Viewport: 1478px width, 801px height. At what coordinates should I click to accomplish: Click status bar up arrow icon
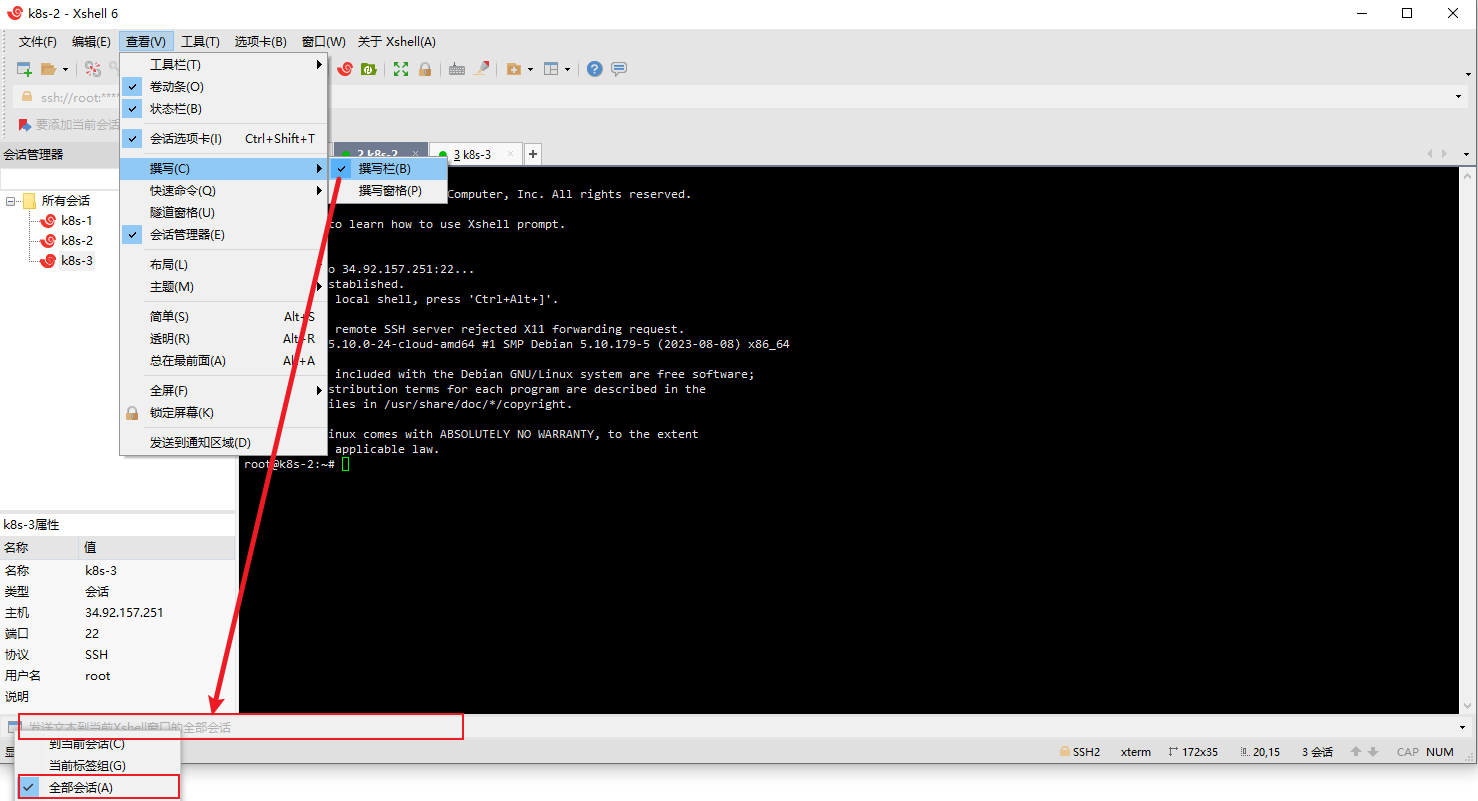1356,752
